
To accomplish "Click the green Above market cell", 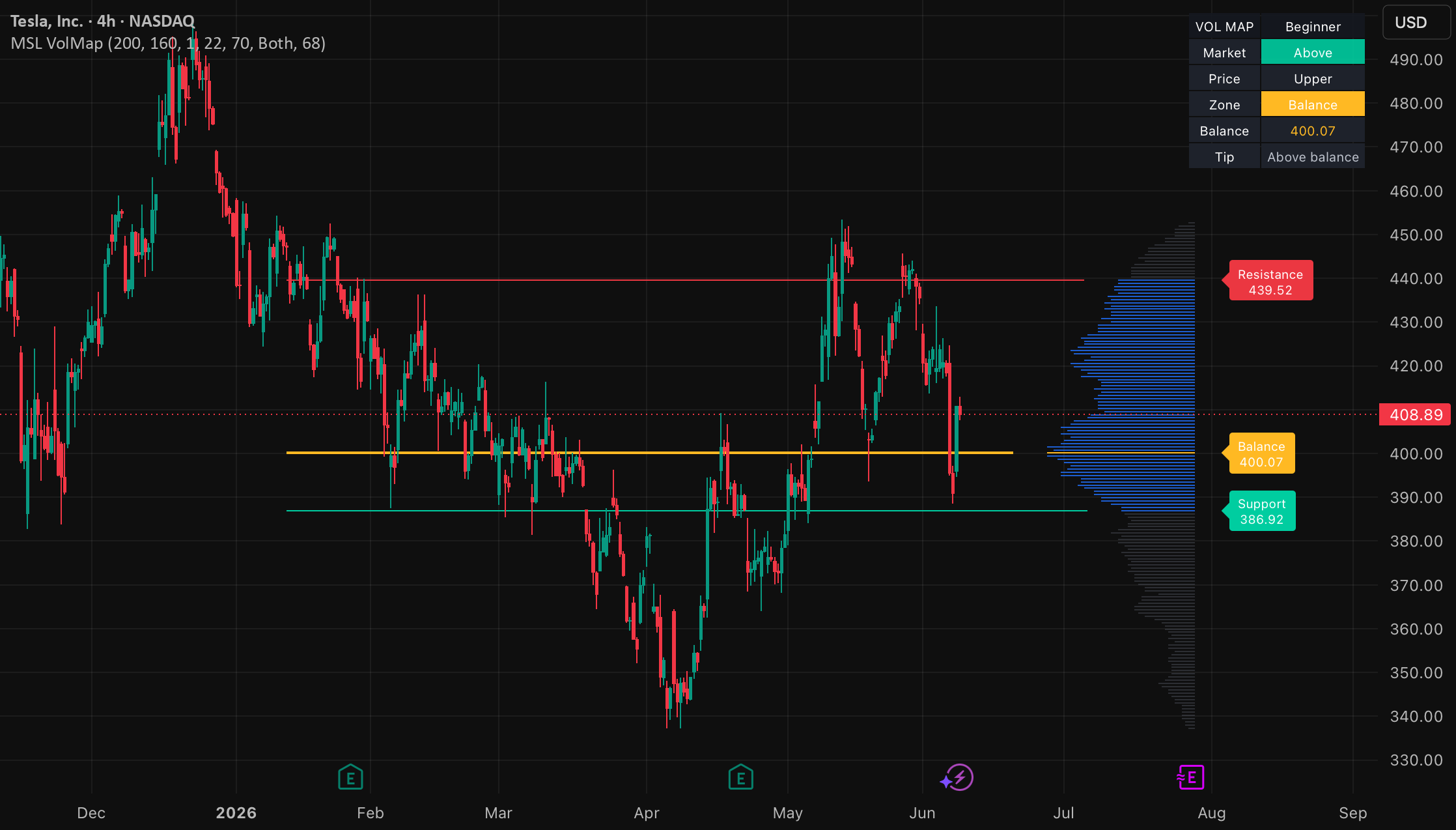I will click(x=1313, y=52).
